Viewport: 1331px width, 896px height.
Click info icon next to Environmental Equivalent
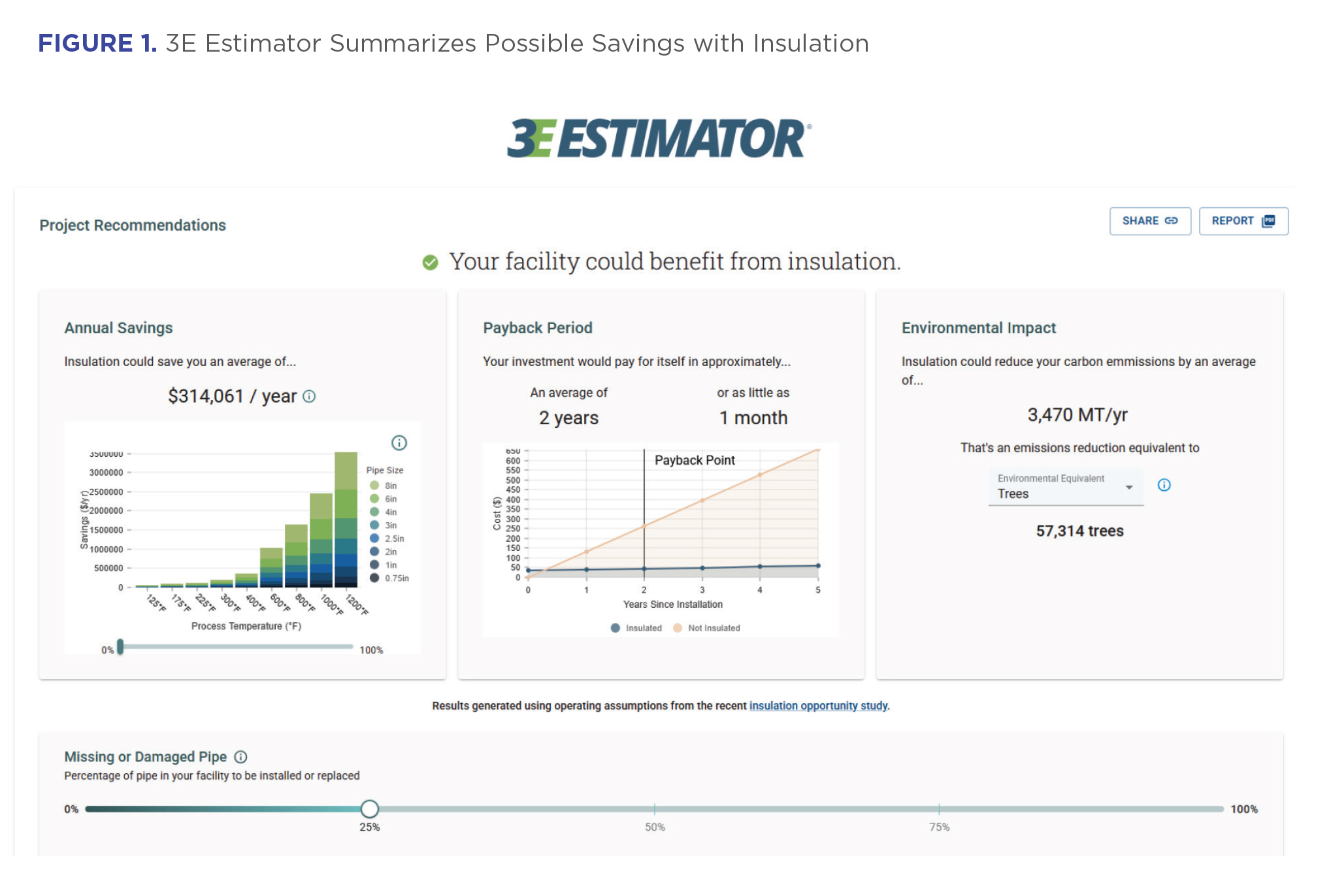[1164, 485]
